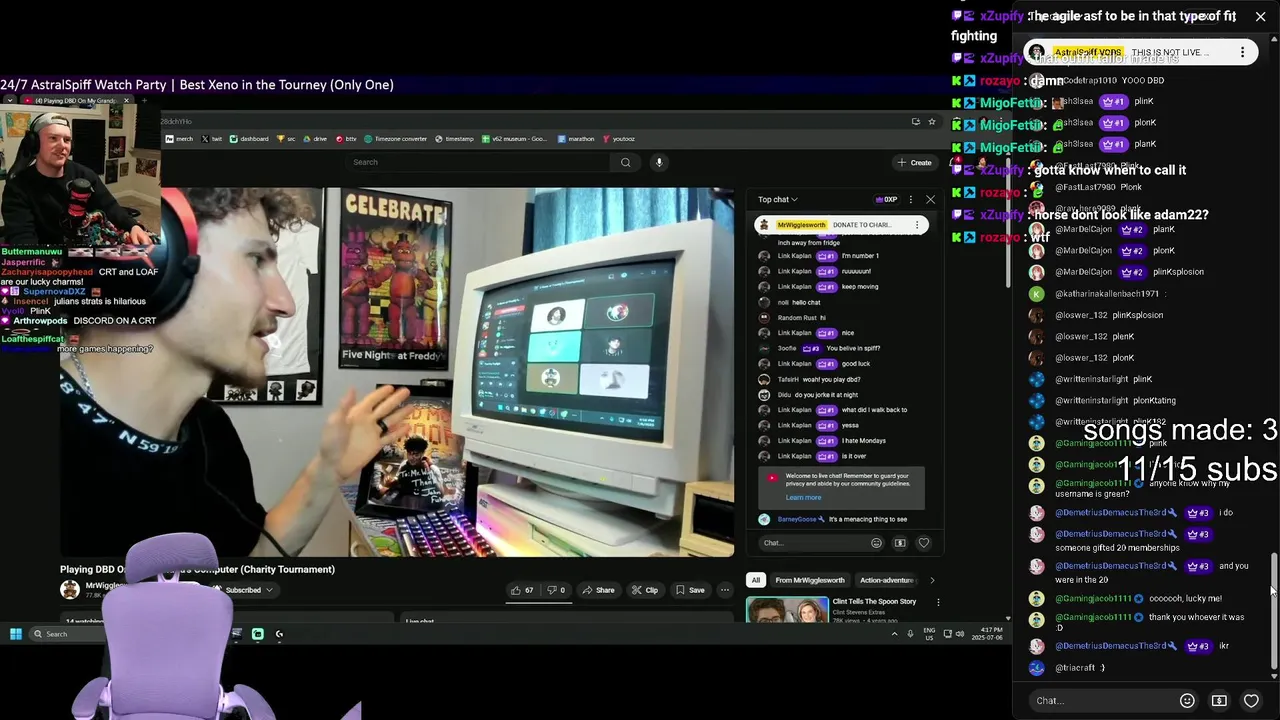Open the Subscribed notification dropdown
Screen dimensions: 1280x720
click(245, 590)
